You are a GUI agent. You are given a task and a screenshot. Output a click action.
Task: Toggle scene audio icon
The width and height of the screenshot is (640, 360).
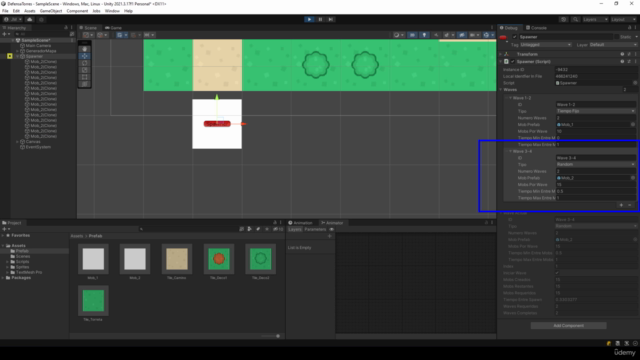pyautogui.click(x=436, y=35)
